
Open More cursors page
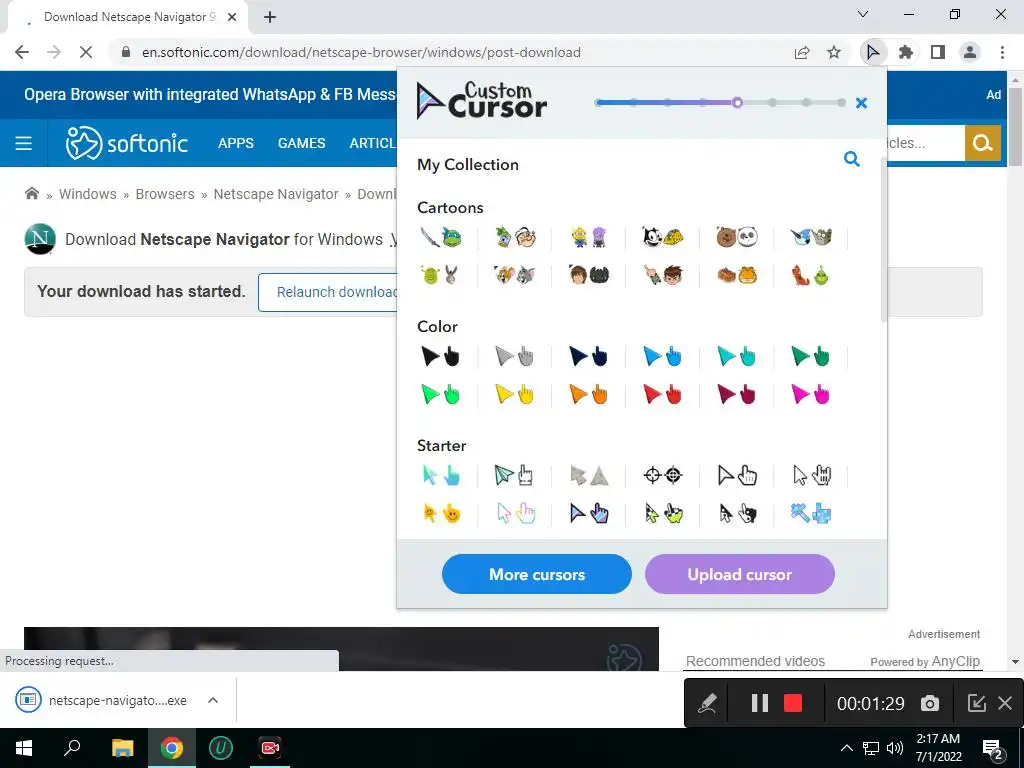[537, 574]
